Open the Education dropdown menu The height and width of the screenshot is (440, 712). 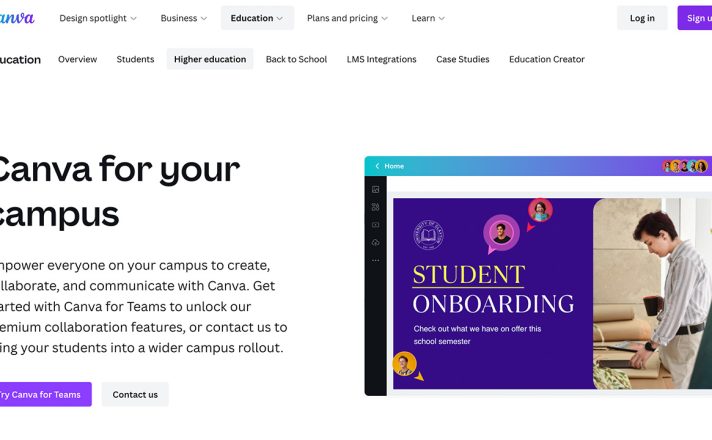(257, 18)
